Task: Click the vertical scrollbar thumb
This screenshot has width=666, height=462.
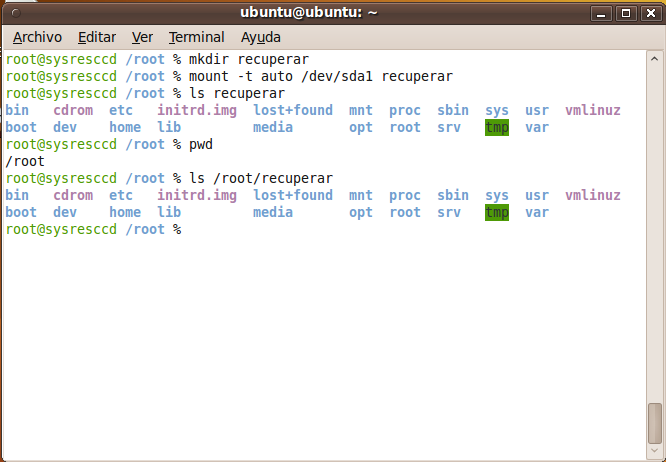Action: 655,423
